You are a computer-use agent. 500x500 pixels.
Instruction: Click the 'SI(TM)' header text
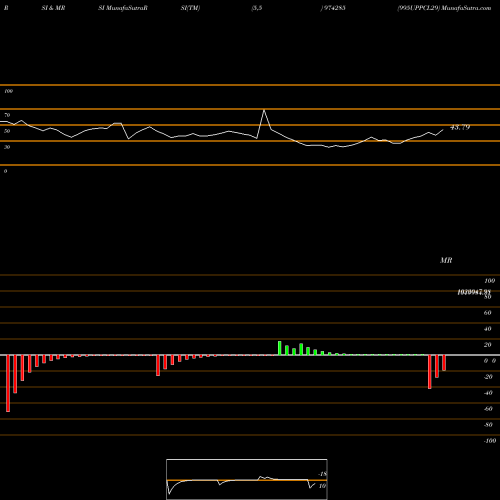point(190,8)
